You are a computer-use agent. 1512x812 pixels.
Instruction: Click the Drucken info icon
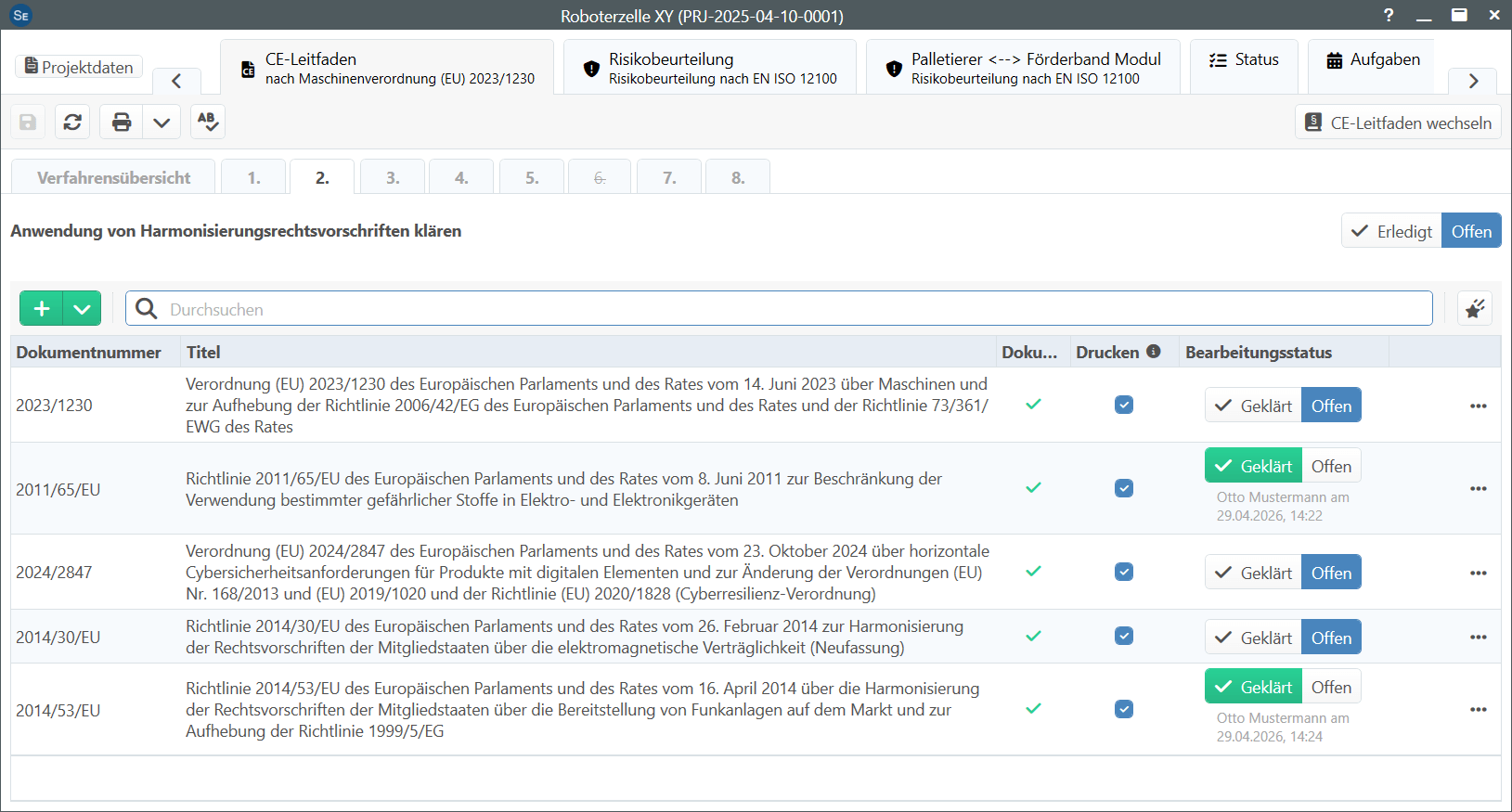tap(1154, 351)
